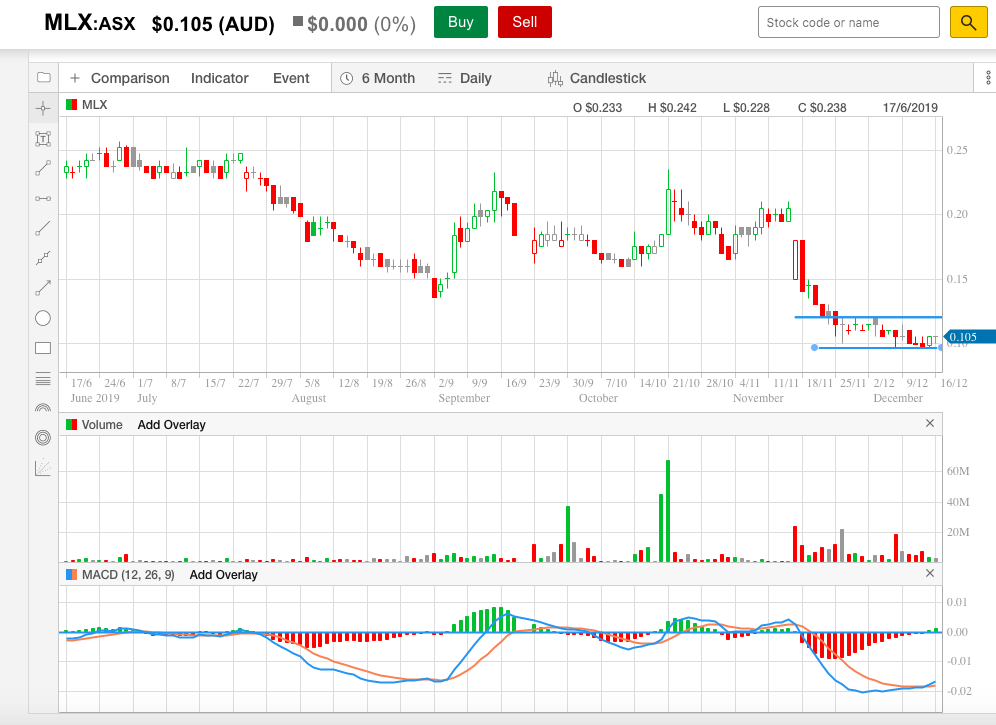Select the Fibonacci fan tool

[43, 468]
